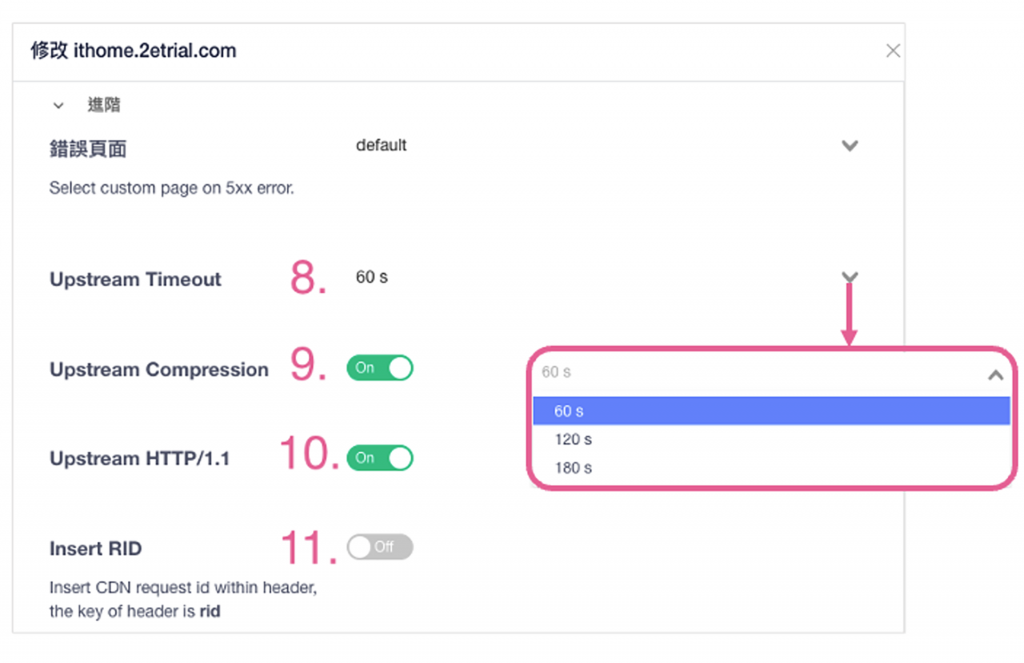Choose the 120 s timeout option
1024x663 pixels.
[x=771, y=440]
